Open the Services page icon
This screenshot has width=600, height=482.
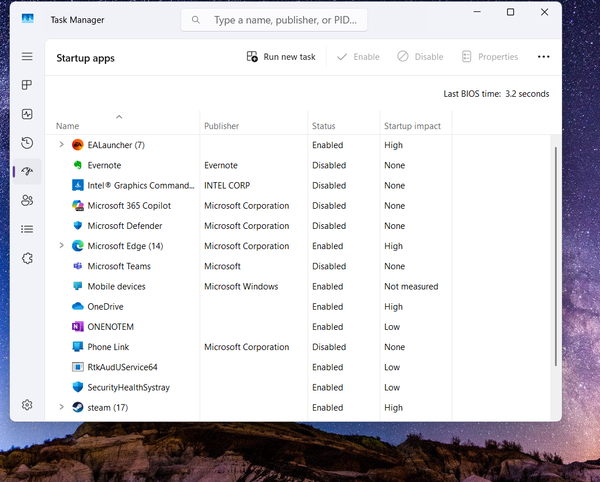click(27, 258)
